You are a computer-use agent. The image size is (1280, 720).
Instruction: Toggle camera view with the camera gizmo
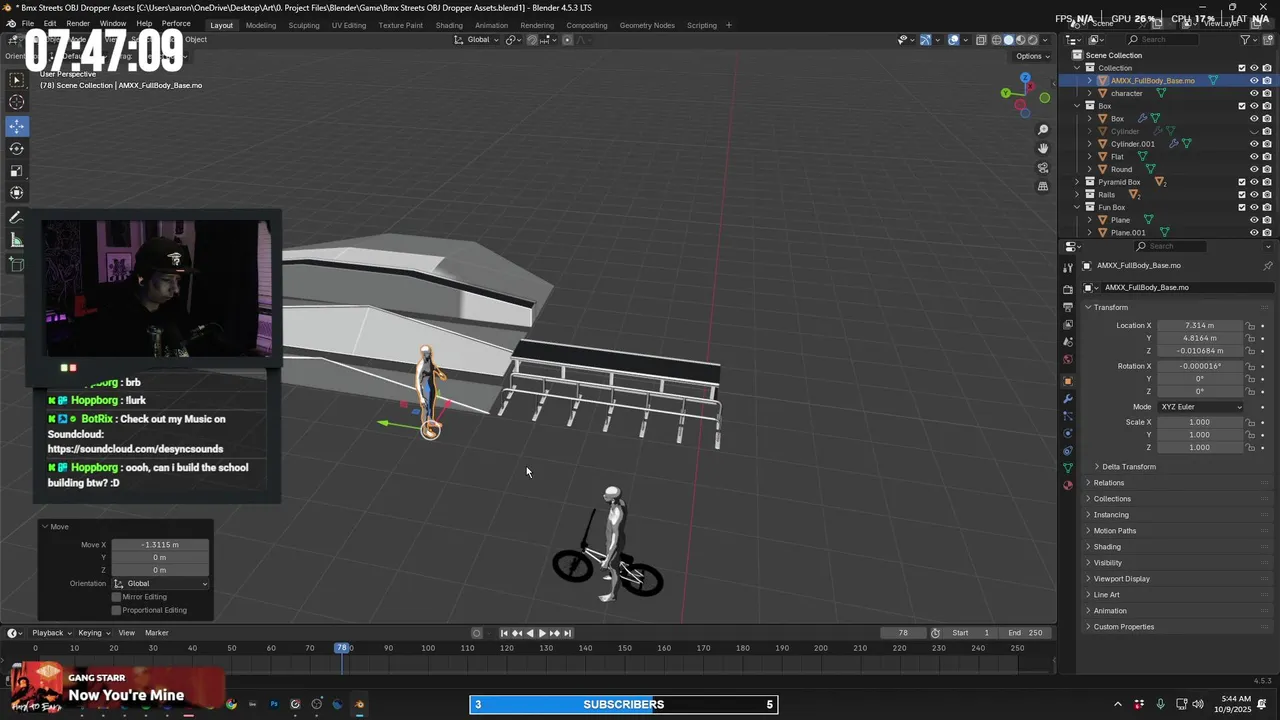tap(1043, 168)
